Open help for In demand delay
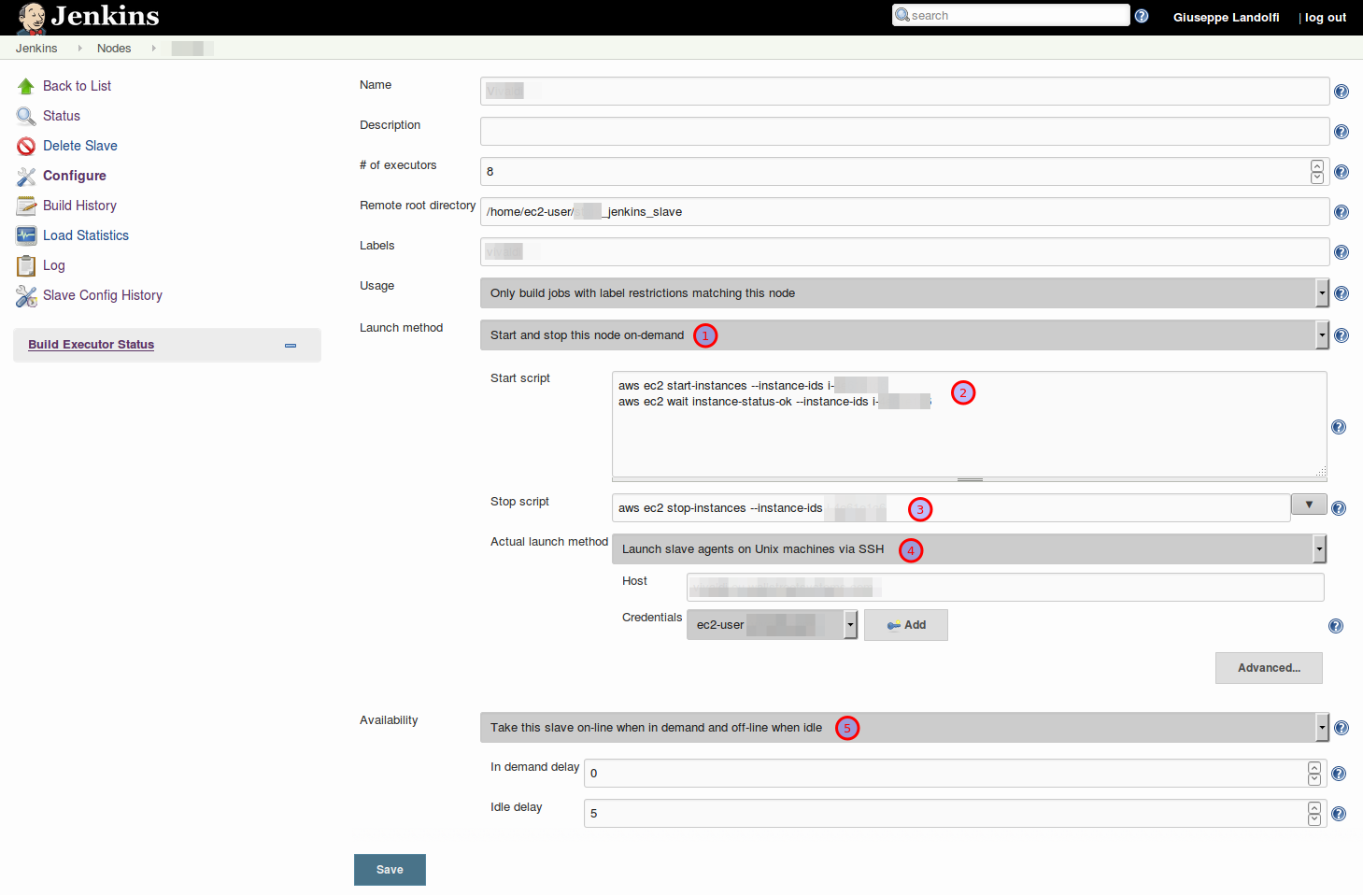Image resolution: width=1363 pixels, height=896 pixels. (x=1339, y=774)
